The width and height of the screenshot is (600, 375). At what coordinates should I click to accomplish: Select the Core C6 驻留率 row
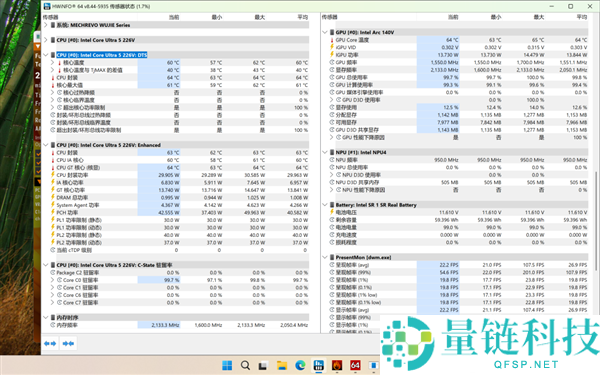(x=180, y=295)
